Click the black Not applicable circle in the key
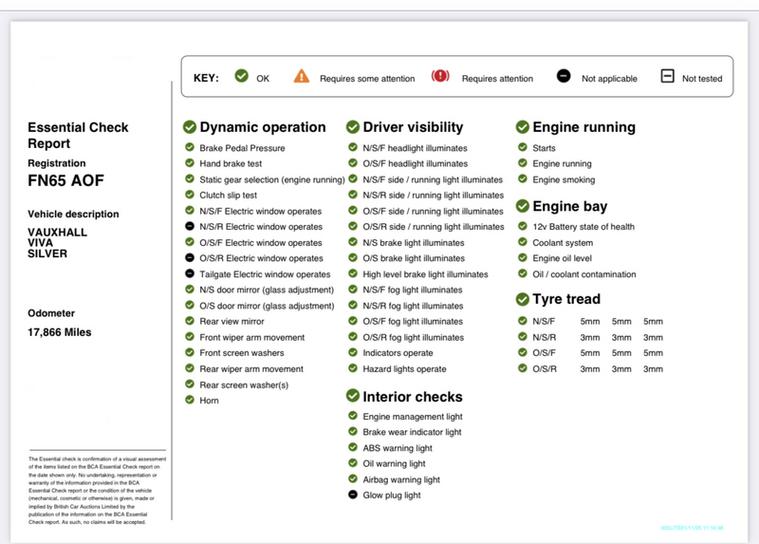 [564, 77]
